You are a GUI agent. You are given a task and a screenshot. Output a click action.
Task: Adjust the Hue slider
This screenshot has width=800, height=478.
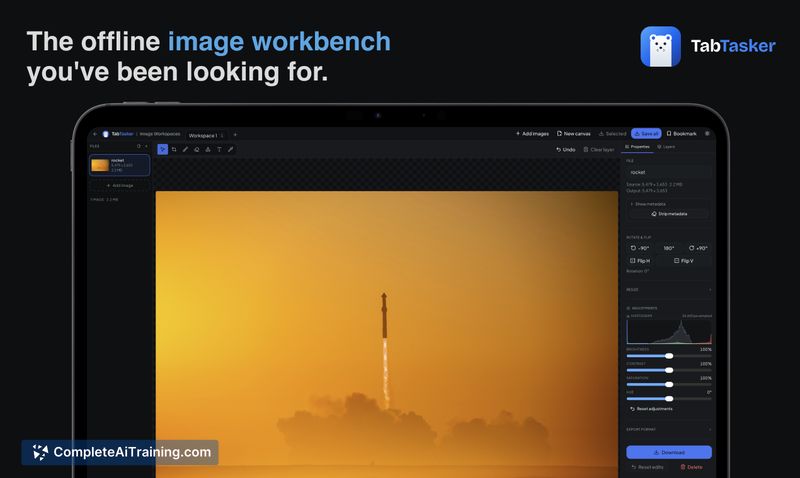pos(669,399)
